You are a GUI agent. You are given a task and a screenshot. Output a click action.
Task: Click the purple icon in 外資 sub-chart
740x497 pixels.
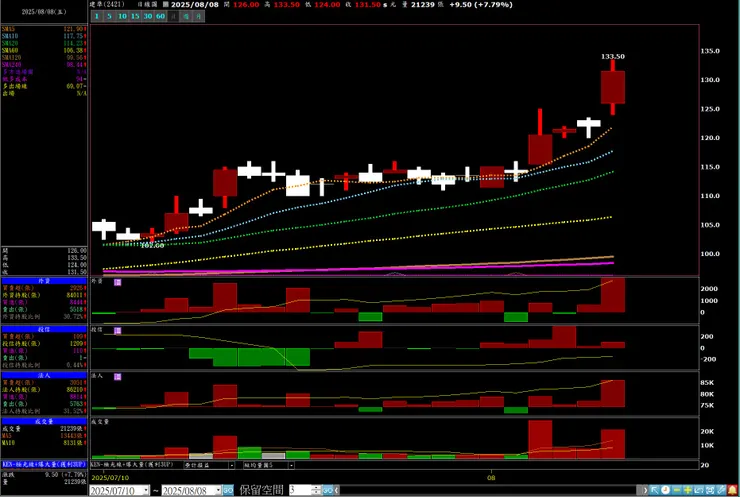[118, 282]
